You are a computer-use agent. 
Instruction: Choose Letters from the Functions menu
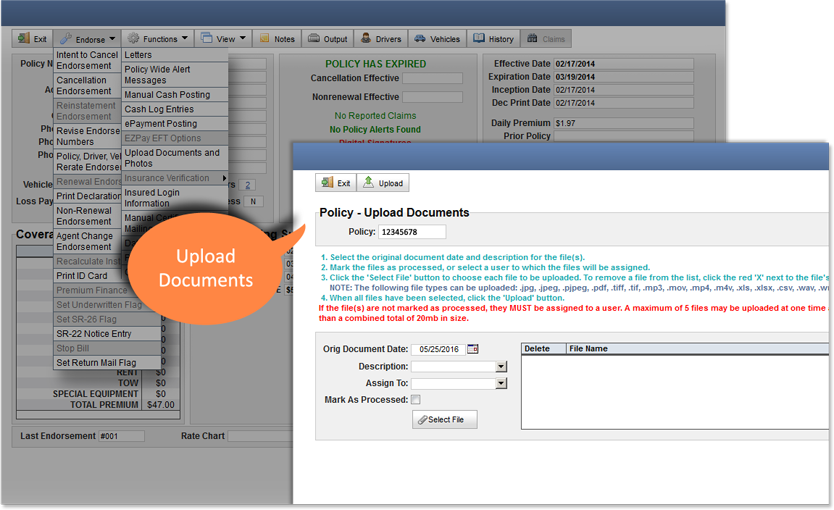(176, 55)
